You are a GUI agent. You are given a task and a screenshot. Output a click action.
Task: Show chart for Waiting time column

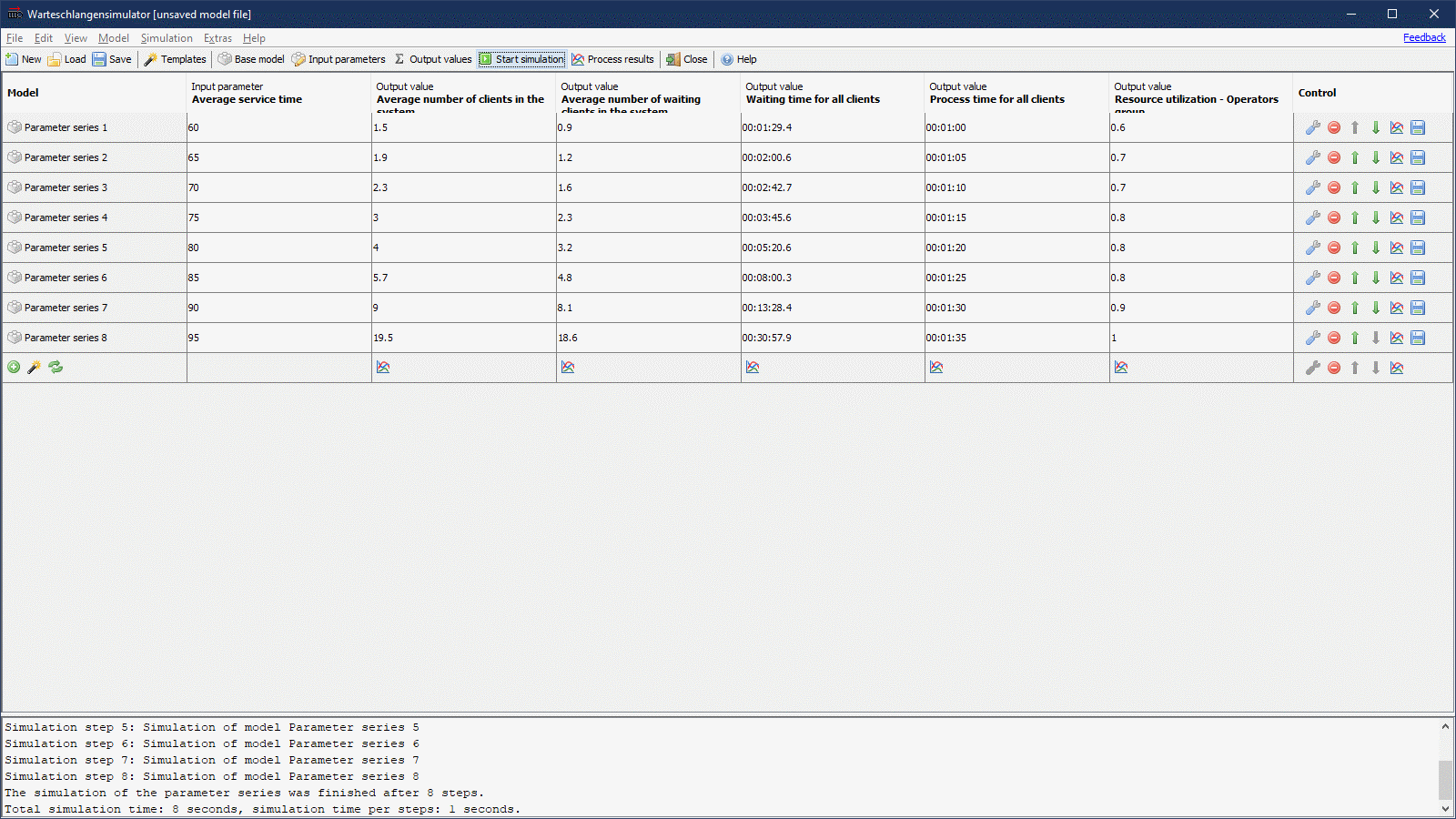pos(753,367)
